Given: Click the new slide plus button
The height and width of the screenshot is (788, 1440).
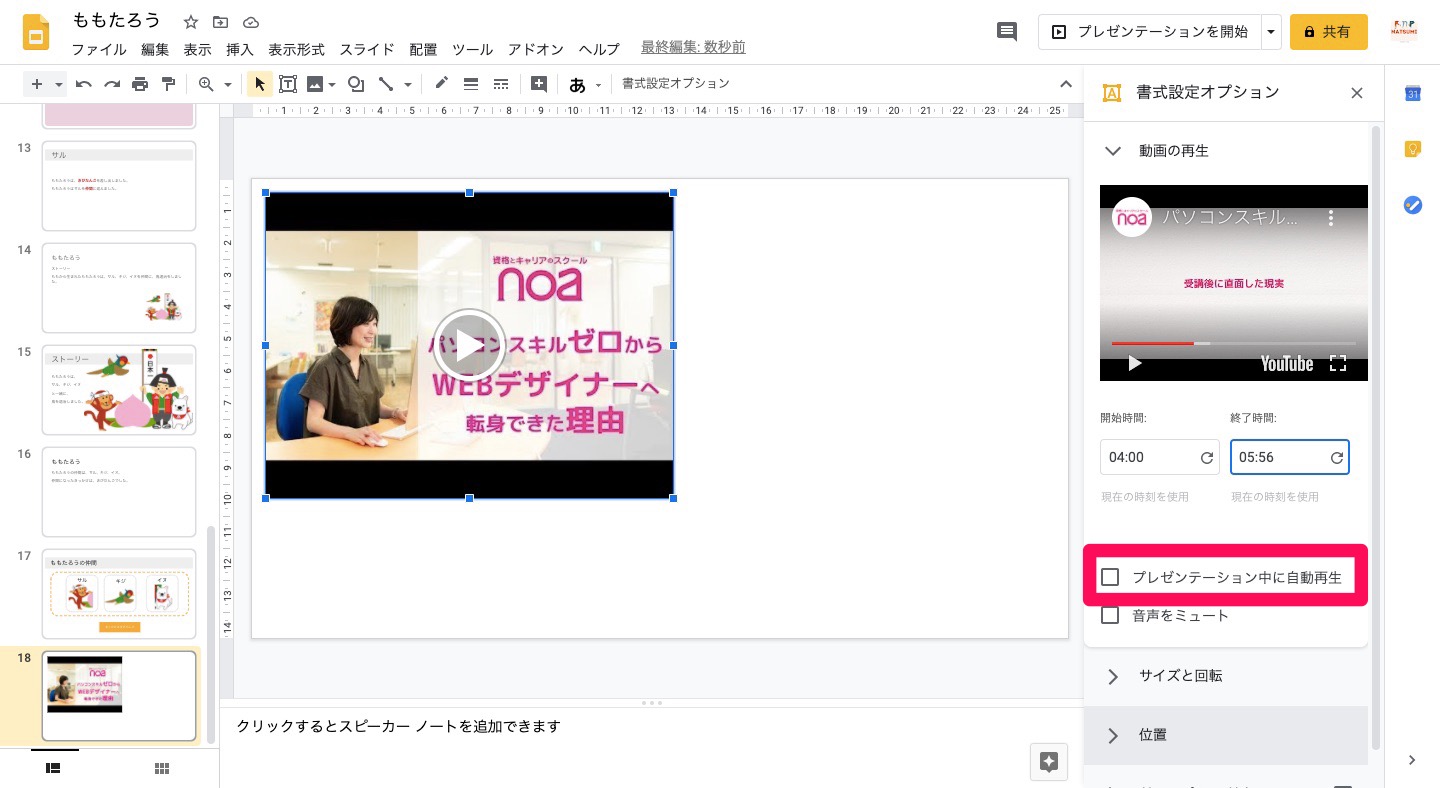Looking at the screenshot, I should click(37, 84).
